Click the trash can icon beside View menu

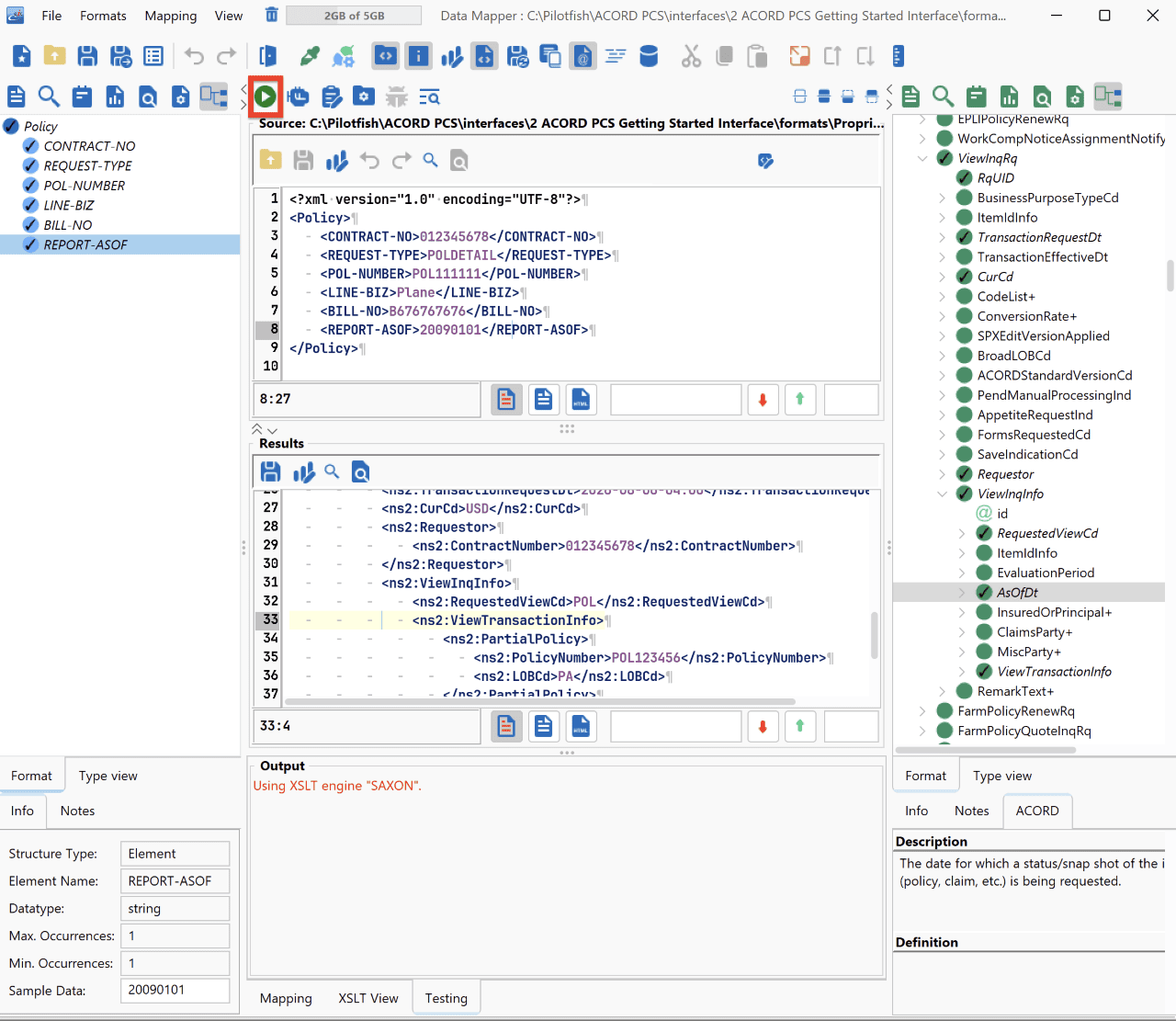coord(271,15)
